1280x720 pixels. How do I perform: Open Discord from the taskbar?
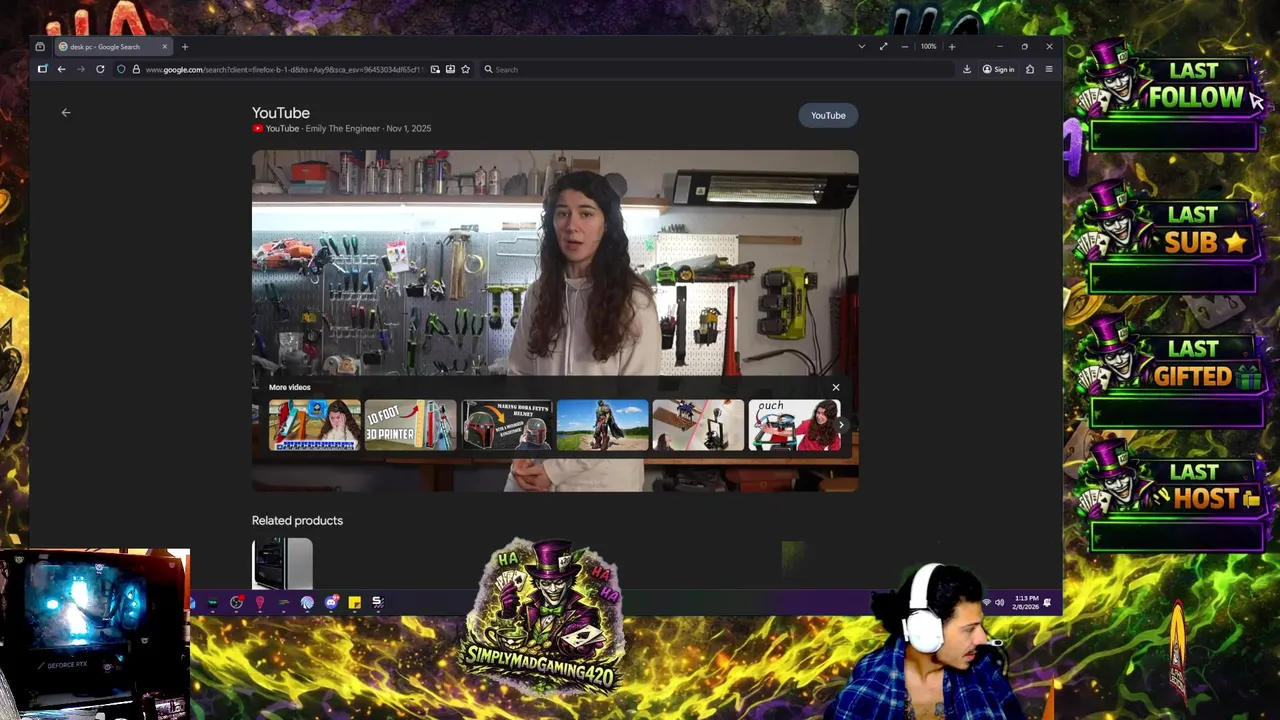coord(331,602)
